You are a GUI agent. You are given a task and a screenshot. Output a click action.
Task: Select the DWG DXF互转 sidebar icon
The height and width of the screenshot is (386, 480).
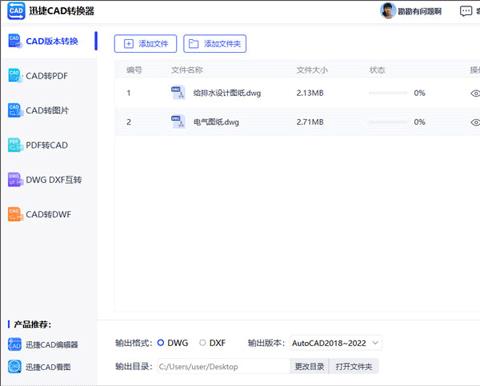tap(15, 180)
